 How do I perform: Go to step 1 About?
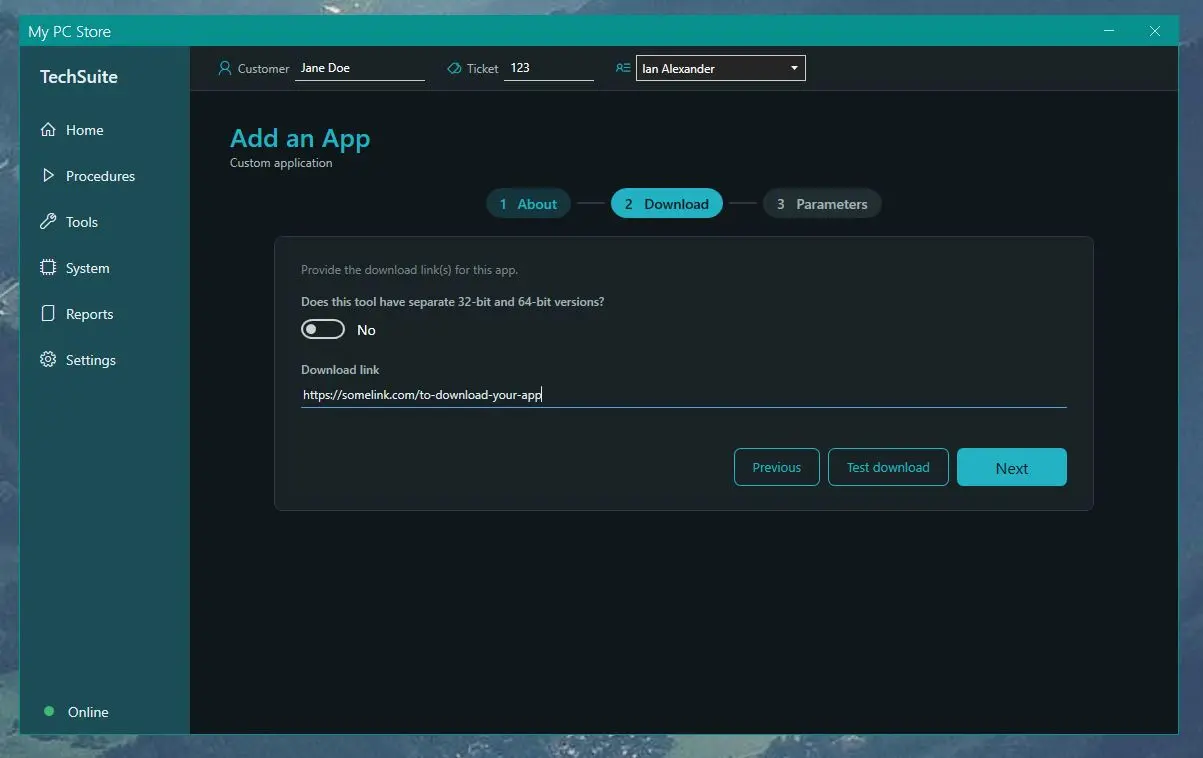(528, 204)
